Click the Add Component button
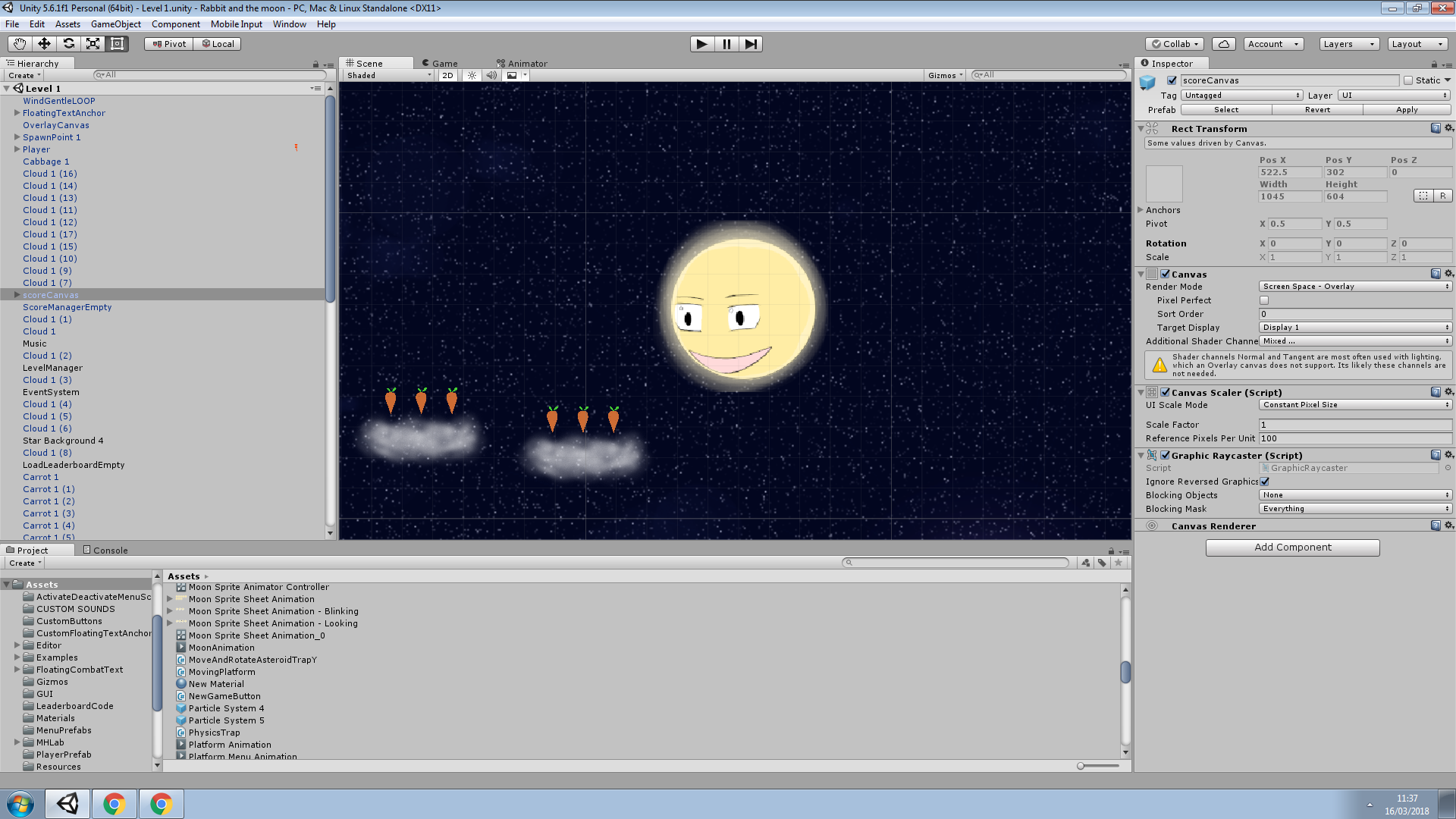The image size is (1456, 819). [1292, 548]
